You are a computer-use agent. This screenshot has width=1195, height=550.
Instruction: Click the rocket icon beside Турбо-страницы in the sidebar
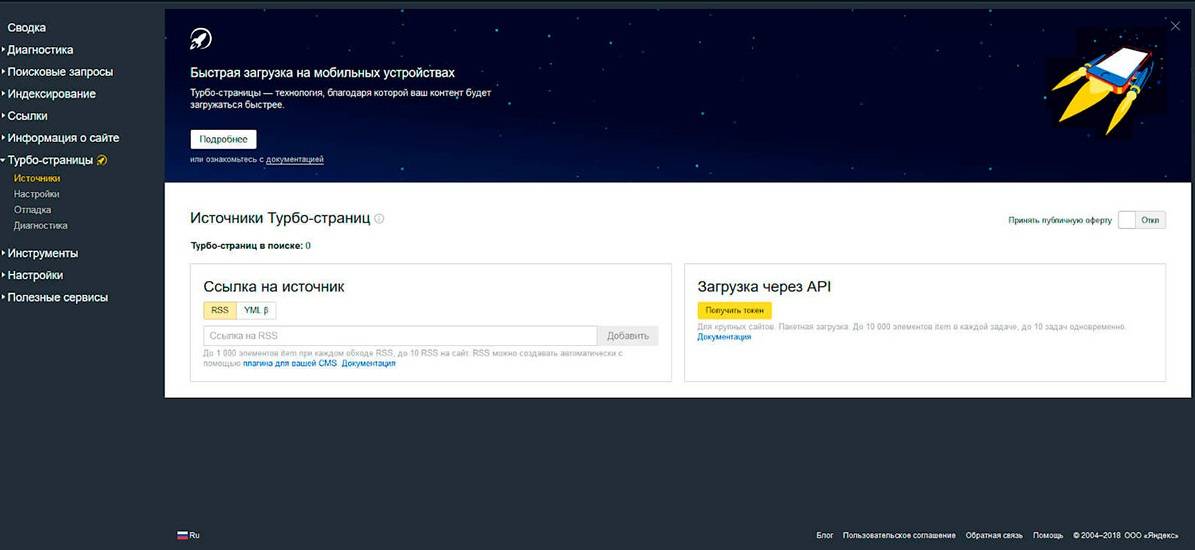(102, 160)
